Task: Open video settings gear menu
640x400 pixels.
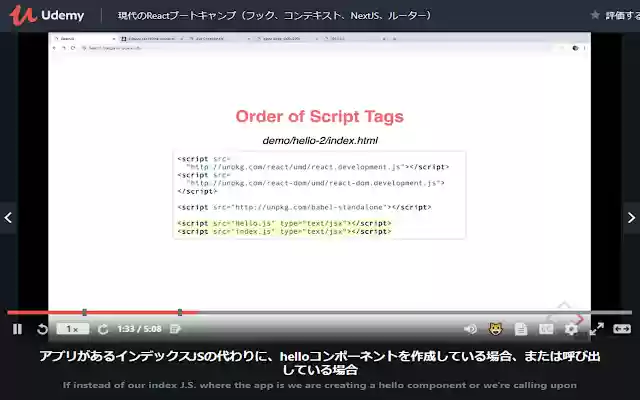Action: click(571, 329)
